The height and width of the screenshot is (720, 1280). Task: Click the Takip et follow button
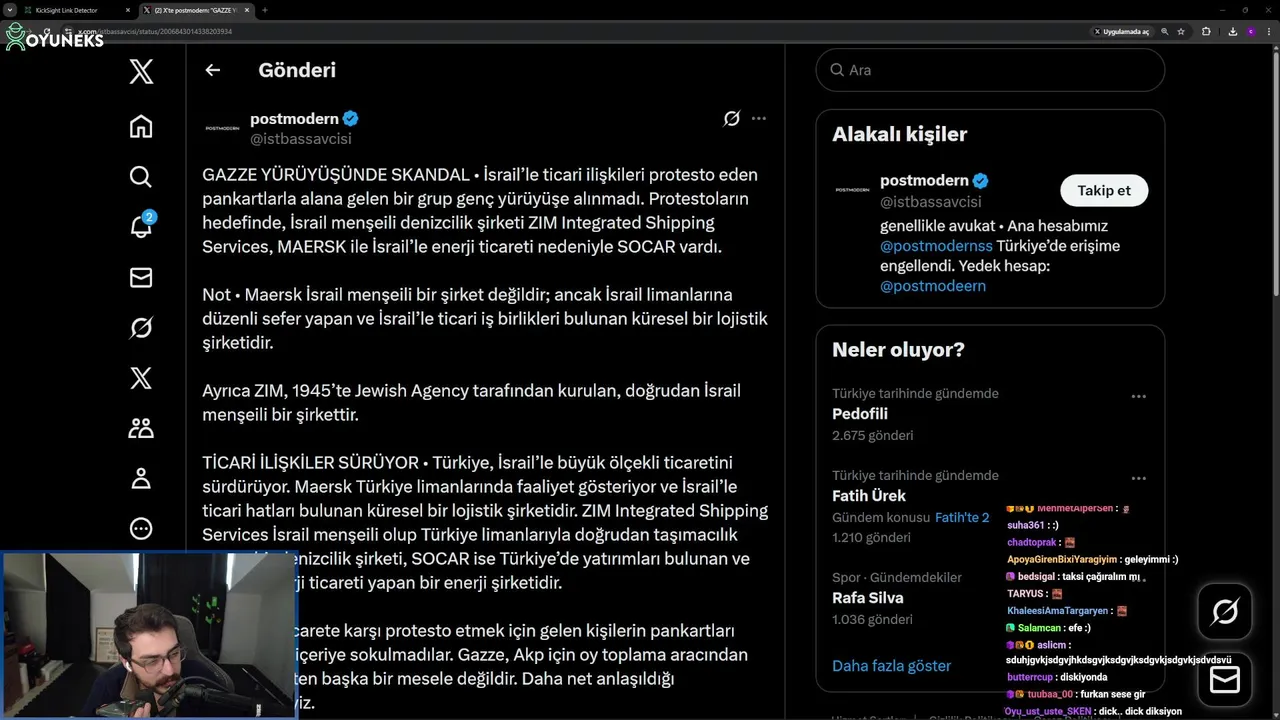1104,190
